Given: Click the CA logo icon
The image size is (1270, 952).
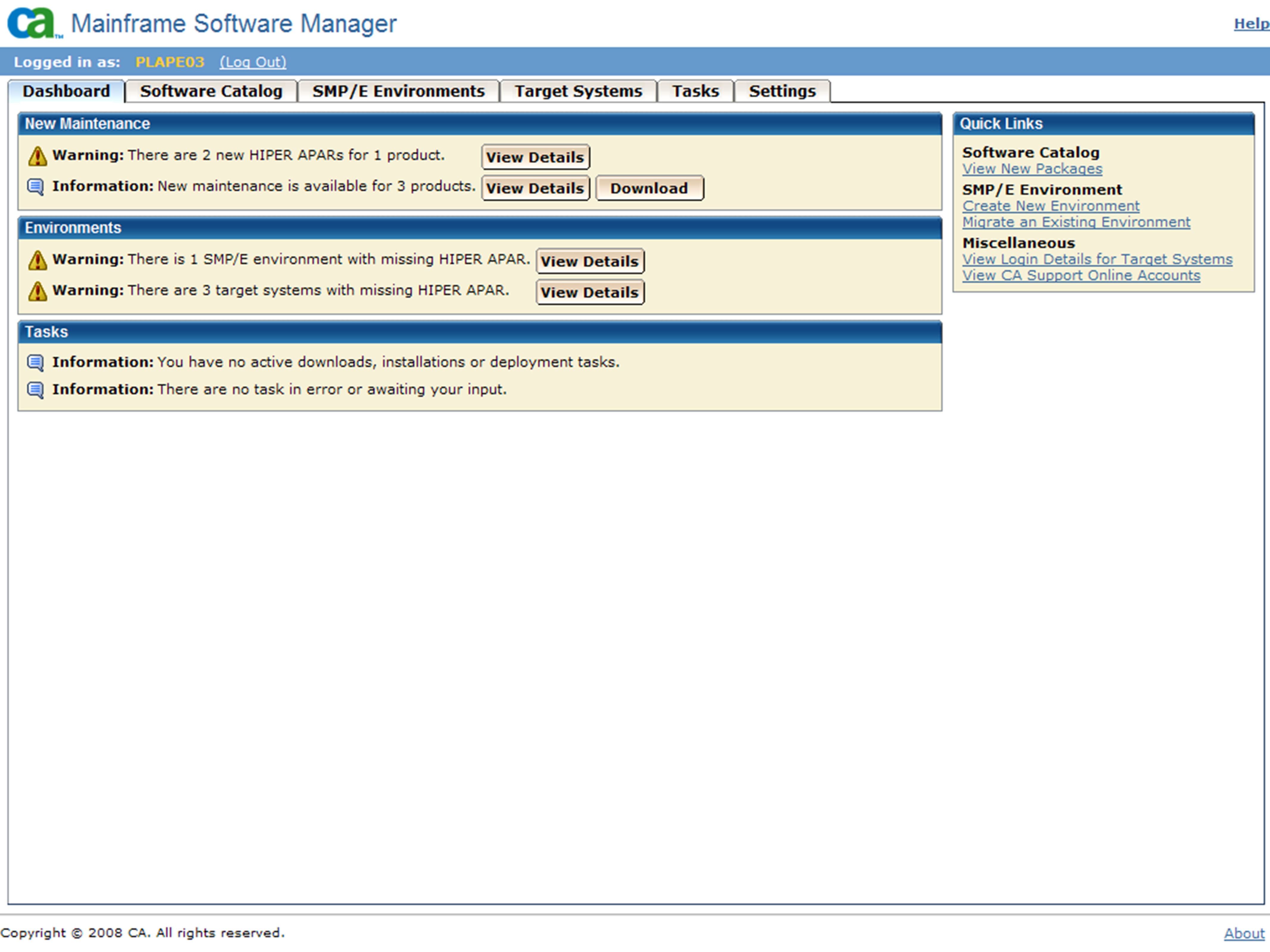Looking at the screenshot, I should point(33,23).
